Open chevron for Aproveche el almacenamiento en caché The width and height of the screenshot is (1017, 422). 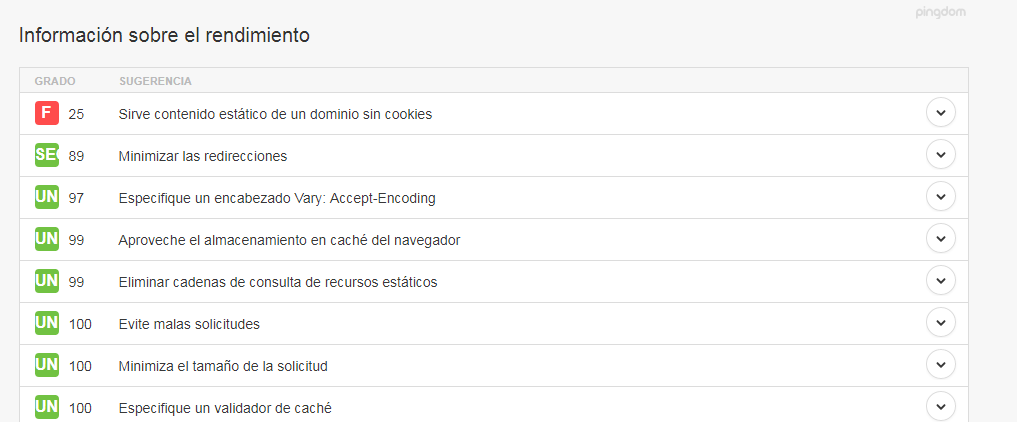click(941, 239)
